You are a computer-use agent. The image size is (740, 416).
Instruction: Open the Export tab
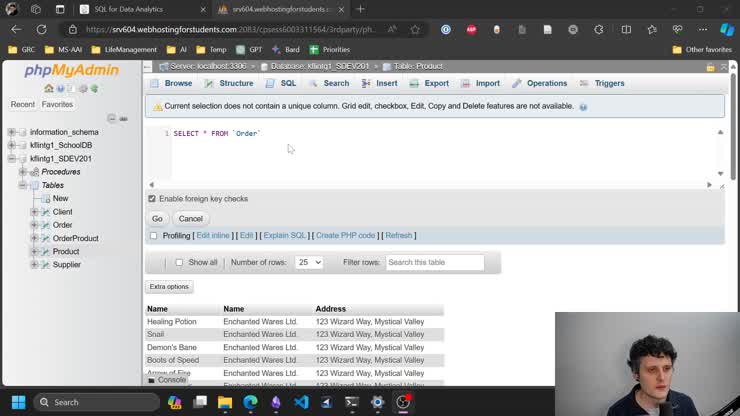coord(429,83)
